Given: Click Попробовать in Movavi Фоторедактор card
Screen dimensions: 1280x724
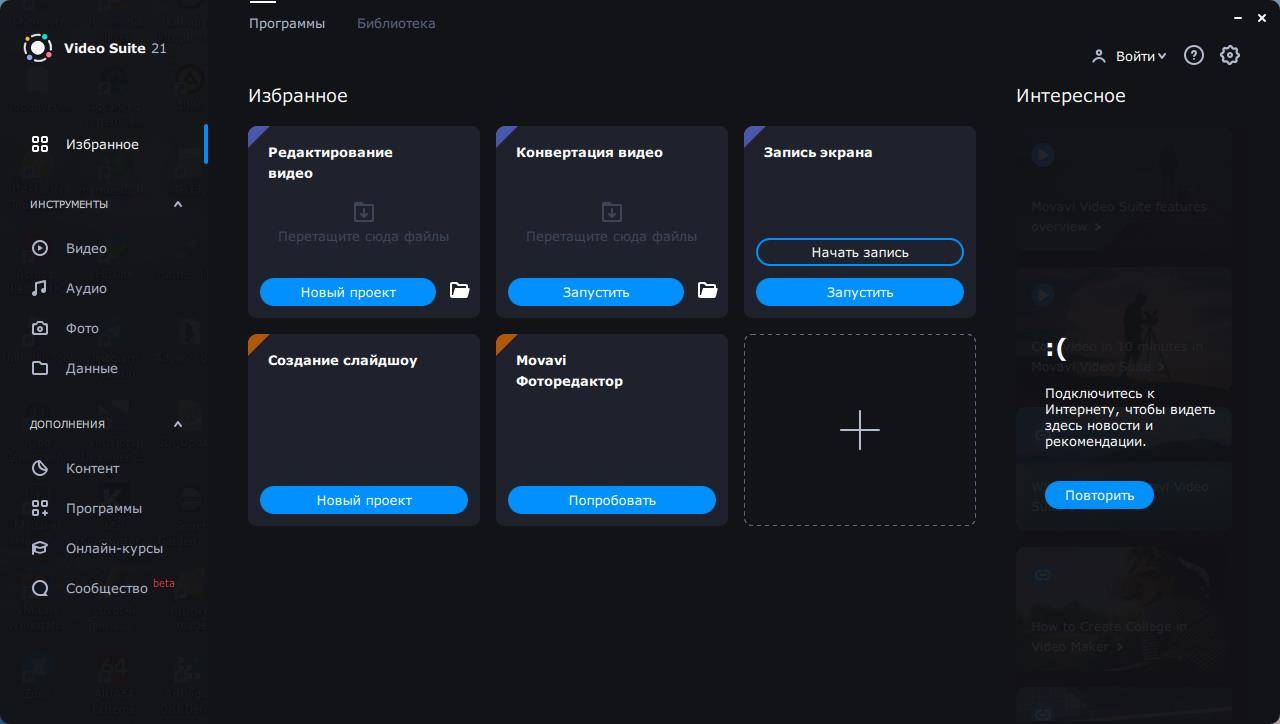Looking at the screenshot, I should (x=612, y=500).
